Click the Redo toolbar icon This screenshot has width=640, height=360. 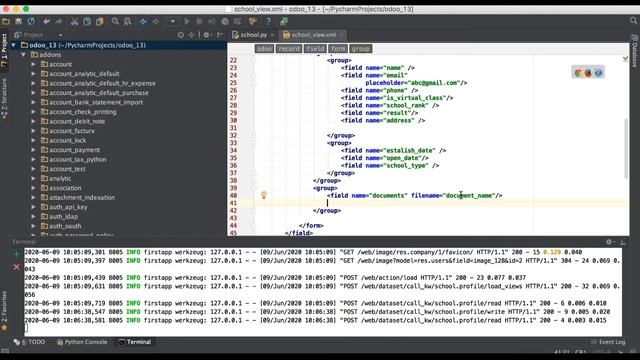click(59, 21)
